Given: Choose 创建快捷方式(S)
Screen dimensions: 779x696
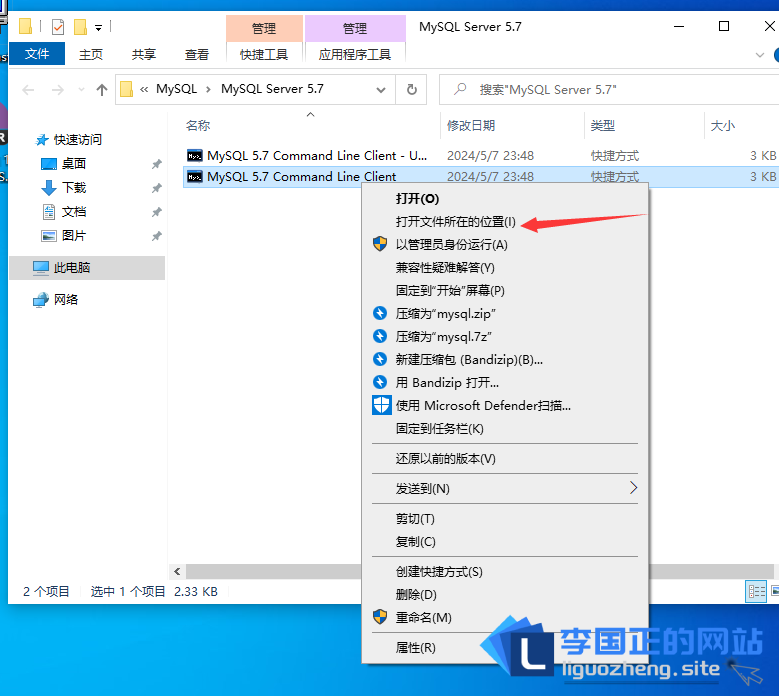Looking at the screenshot, I should tap(505, 572).
